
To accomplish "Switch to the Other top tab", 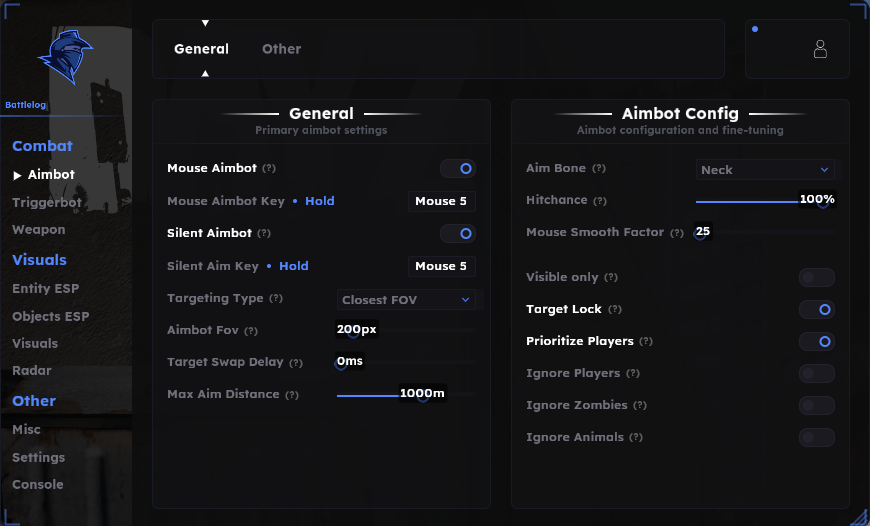I will [281, 49].
